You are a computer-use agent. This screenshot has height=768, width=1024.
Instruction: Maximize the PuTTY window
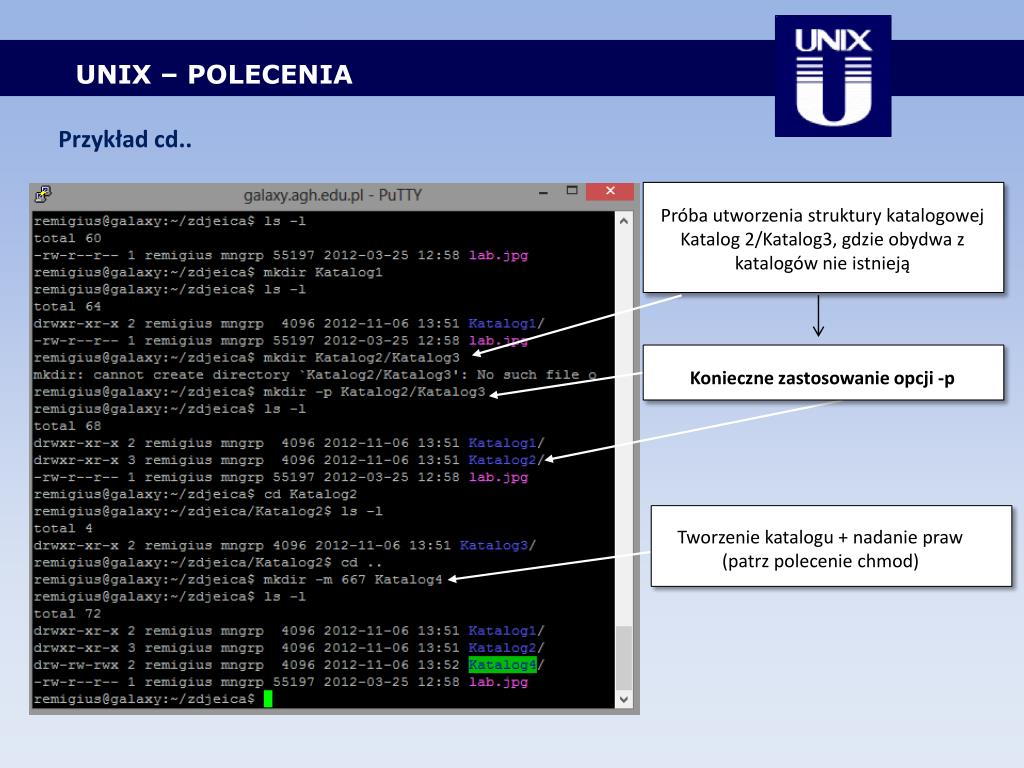click(x=572, y=191)
